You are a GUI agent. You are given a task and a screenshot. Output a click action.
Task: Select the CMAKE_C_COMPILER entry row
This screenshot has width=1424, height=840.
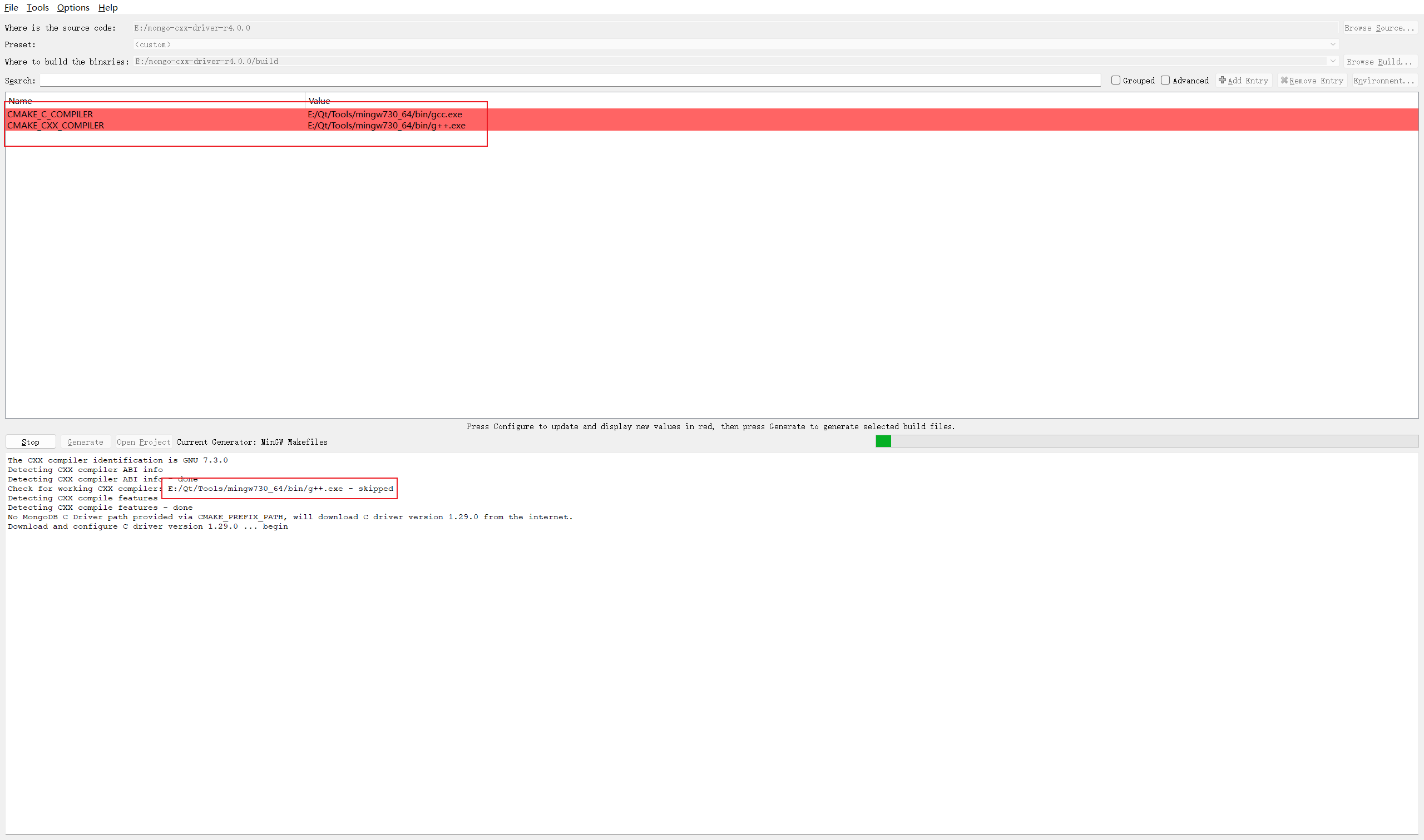(x=50, y=115)
